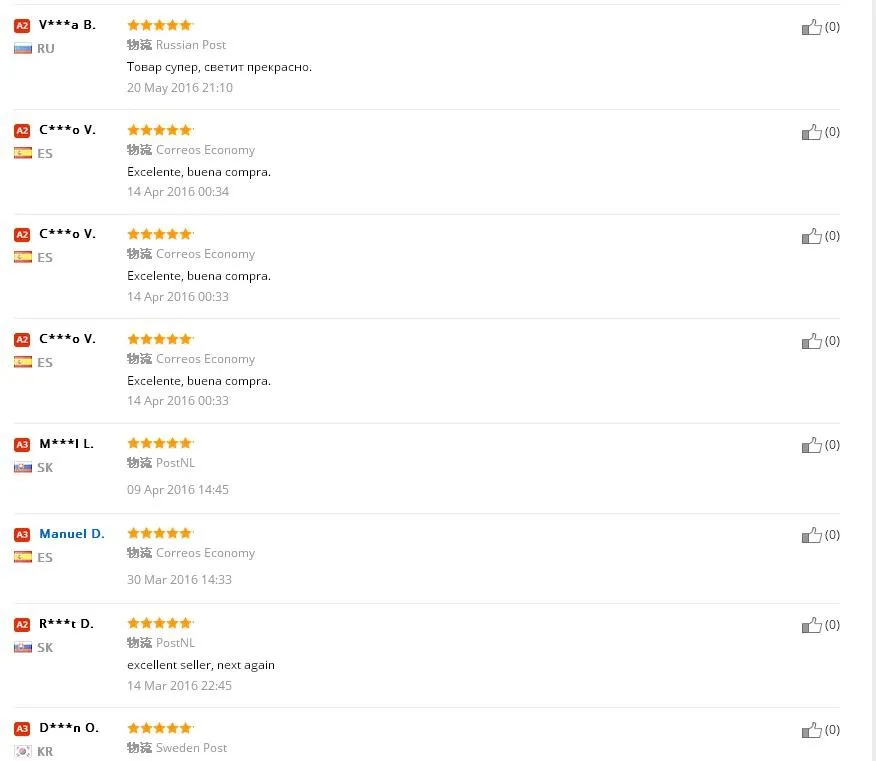Click the reviewer name R***t D.
The width and height of the screenshot is (876, 761).
66,624
